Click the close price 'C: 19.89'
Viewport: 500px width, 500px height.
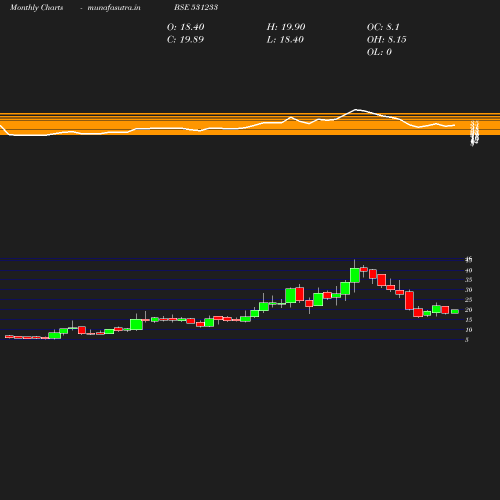pos(185,40)
